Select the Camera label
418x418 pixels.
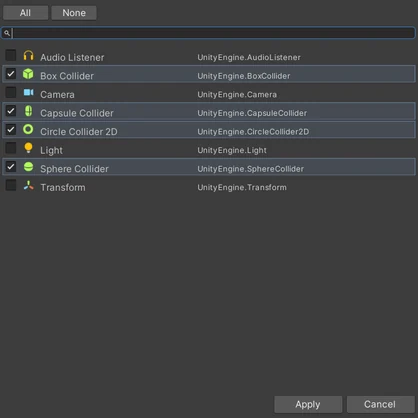pyautogui.click(x=57, y=95)
